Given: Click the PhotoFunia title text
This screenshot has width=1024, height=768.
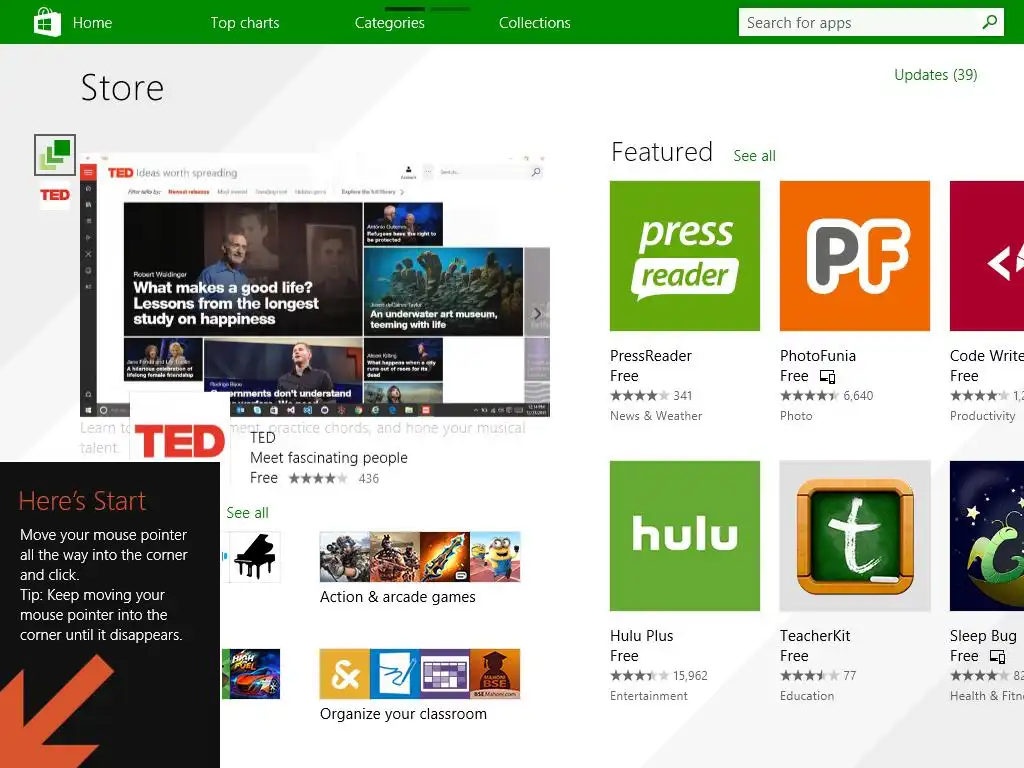Looking at the screenshot, I should 818,356.
